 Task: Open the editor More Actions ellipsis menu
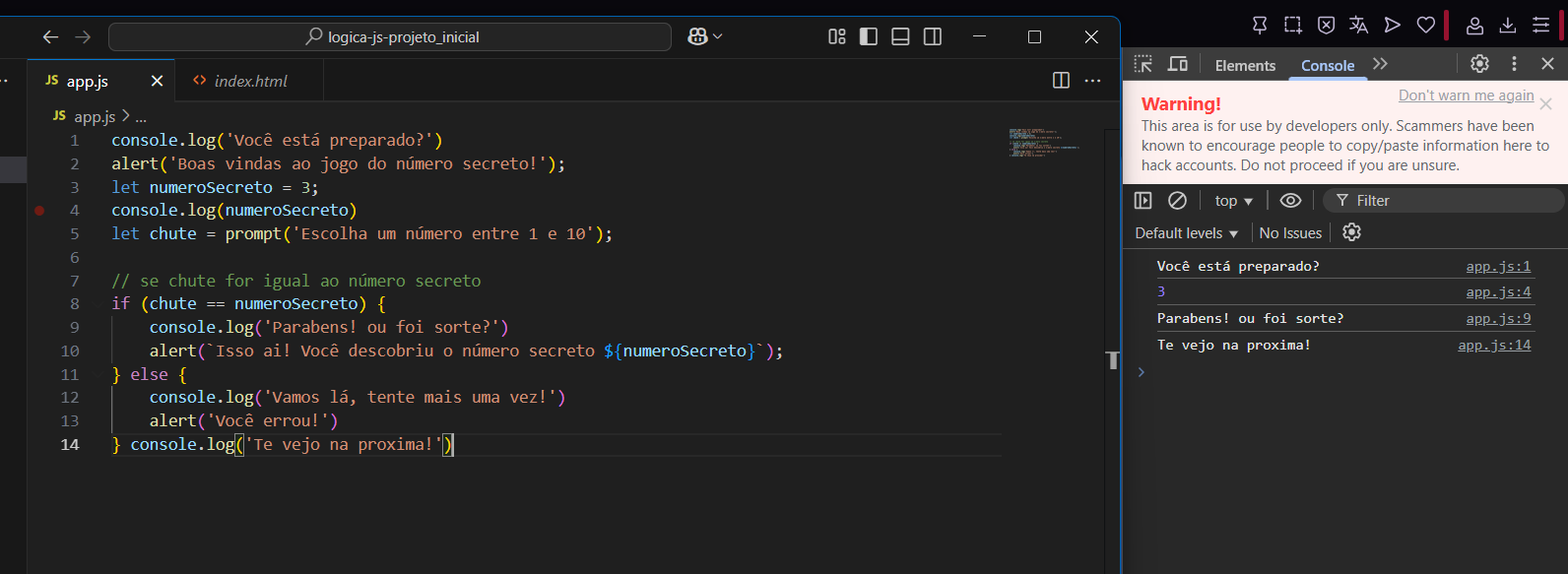coord(1092,81)
